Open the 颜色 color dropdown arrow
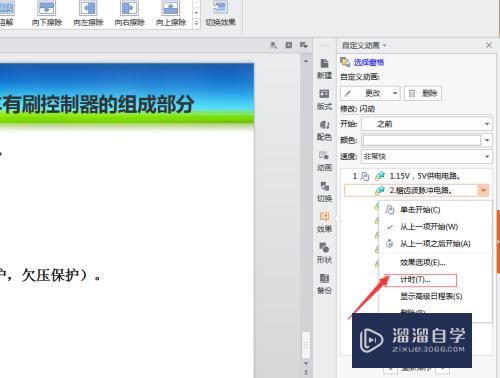This screenshot has width=500, height=378. [x=487, y=140]
